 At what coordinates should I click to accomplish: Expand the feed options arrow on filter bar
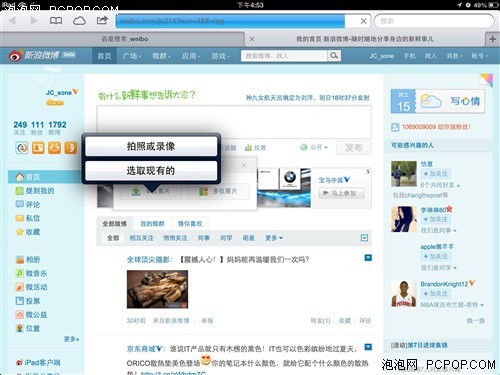coord(364,238)
